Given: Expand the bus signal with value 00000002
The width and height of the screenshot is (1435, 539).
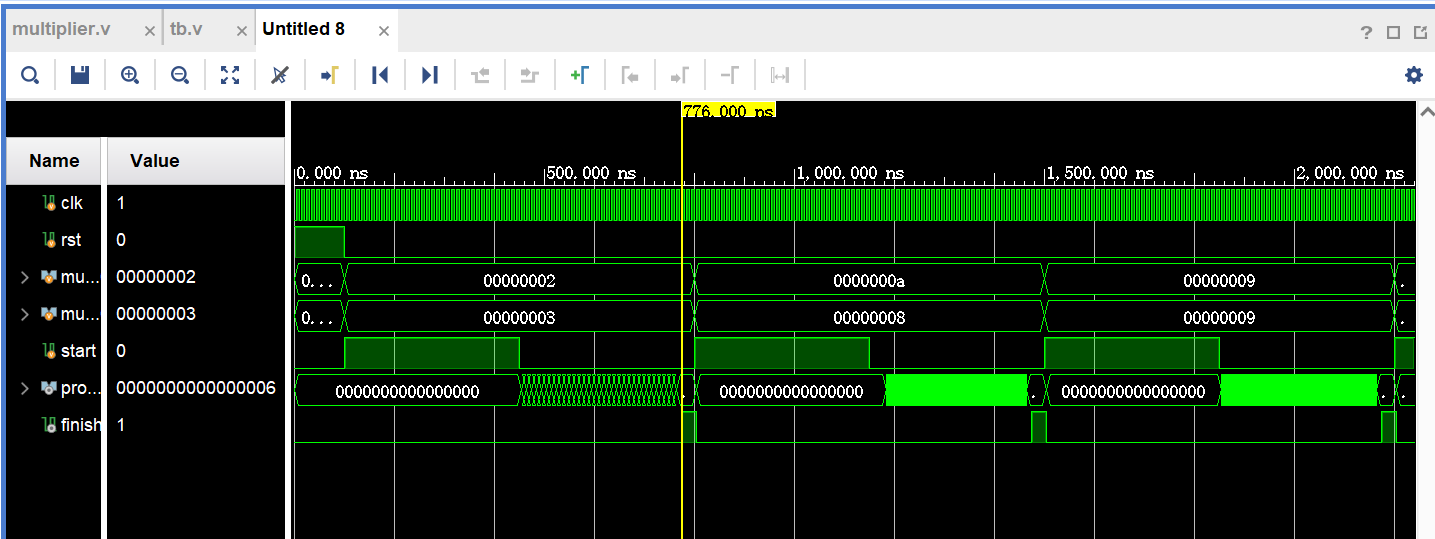Looking at the screenshot, I should pyautogui.click(x=25, y=277).
